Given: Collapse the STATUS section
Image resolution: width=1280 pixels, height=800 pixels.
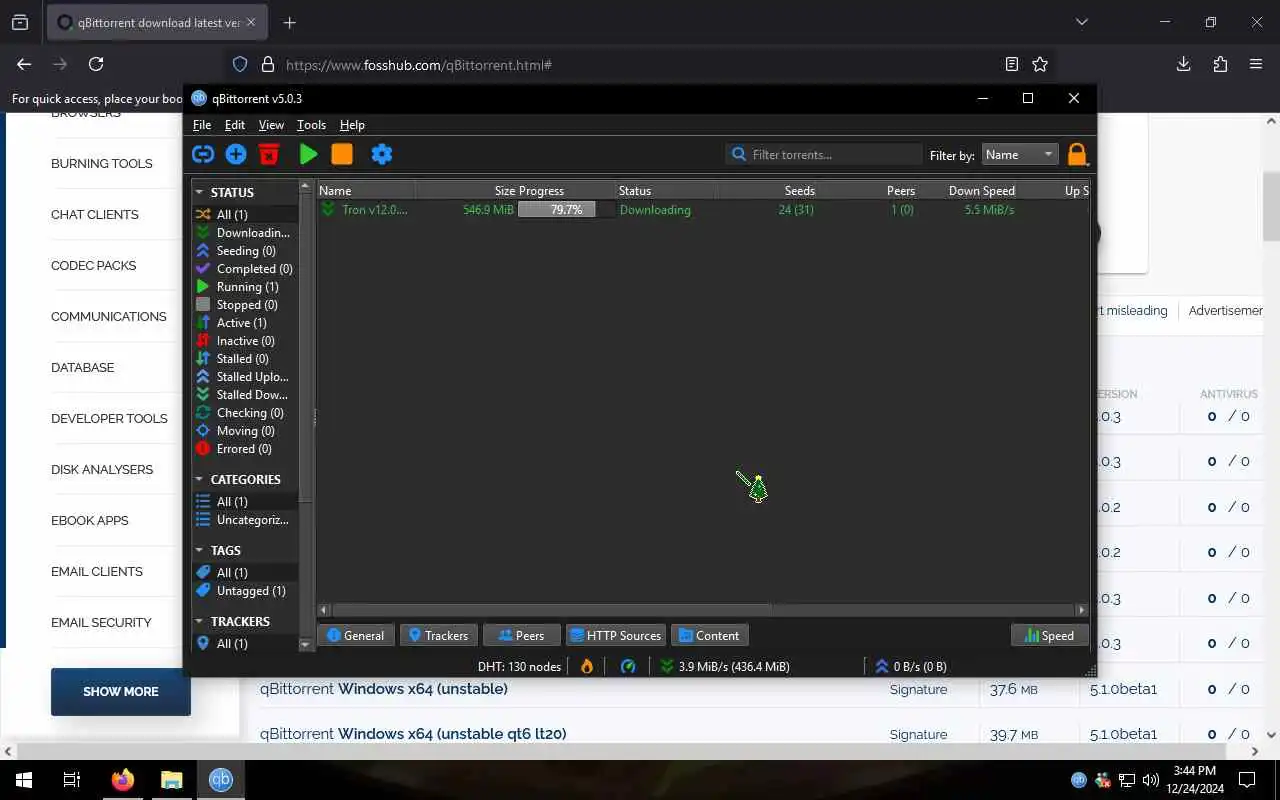Looking at the screenshot, I should click(x=199, y=192).
